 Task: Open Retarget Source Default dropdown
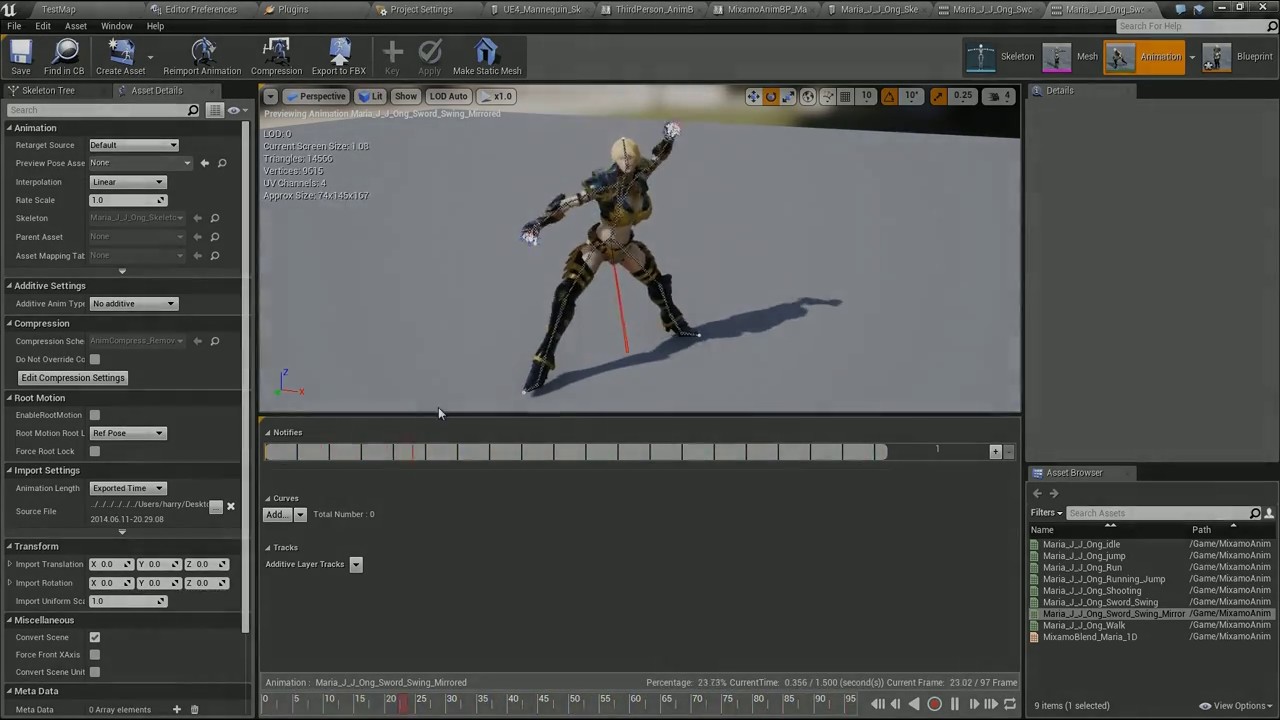[x=133, y=145]
